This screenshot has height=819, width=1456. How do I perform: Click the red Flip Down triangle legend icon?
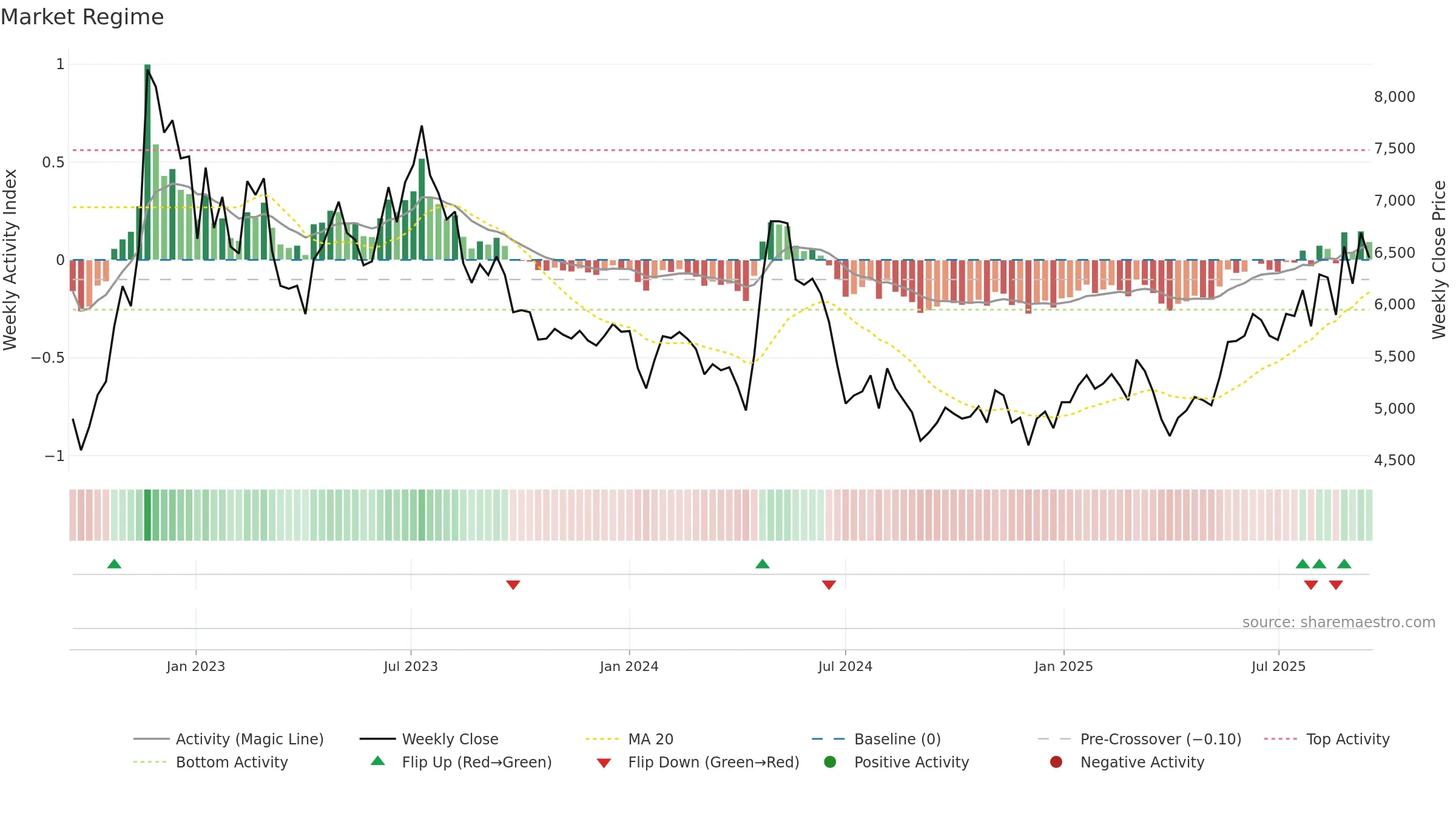tap(604, 763)
